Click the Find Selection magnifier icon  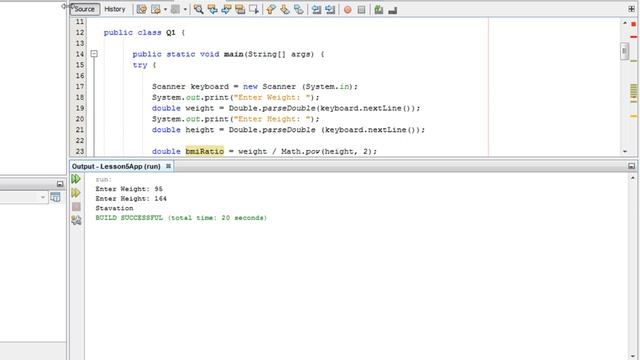tap(198, 9)
